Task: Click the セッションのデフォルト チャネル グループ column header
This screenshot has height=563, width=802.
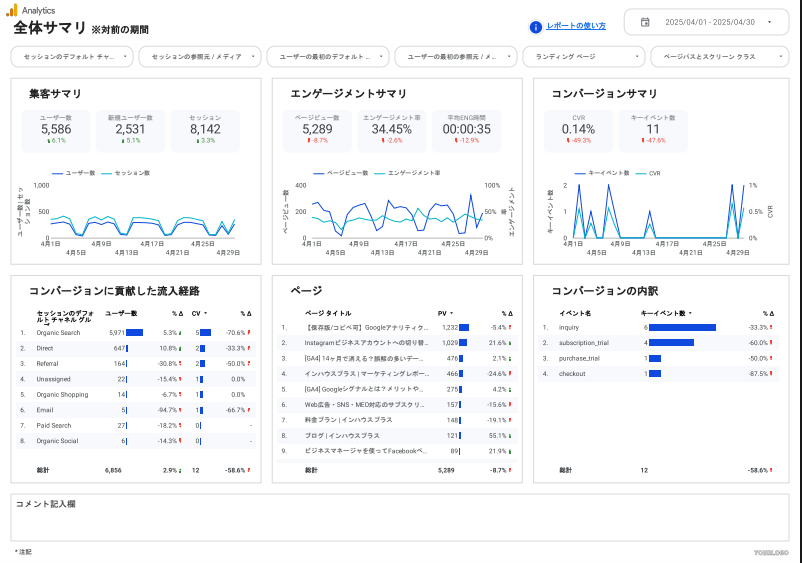Action: [64, 317]
